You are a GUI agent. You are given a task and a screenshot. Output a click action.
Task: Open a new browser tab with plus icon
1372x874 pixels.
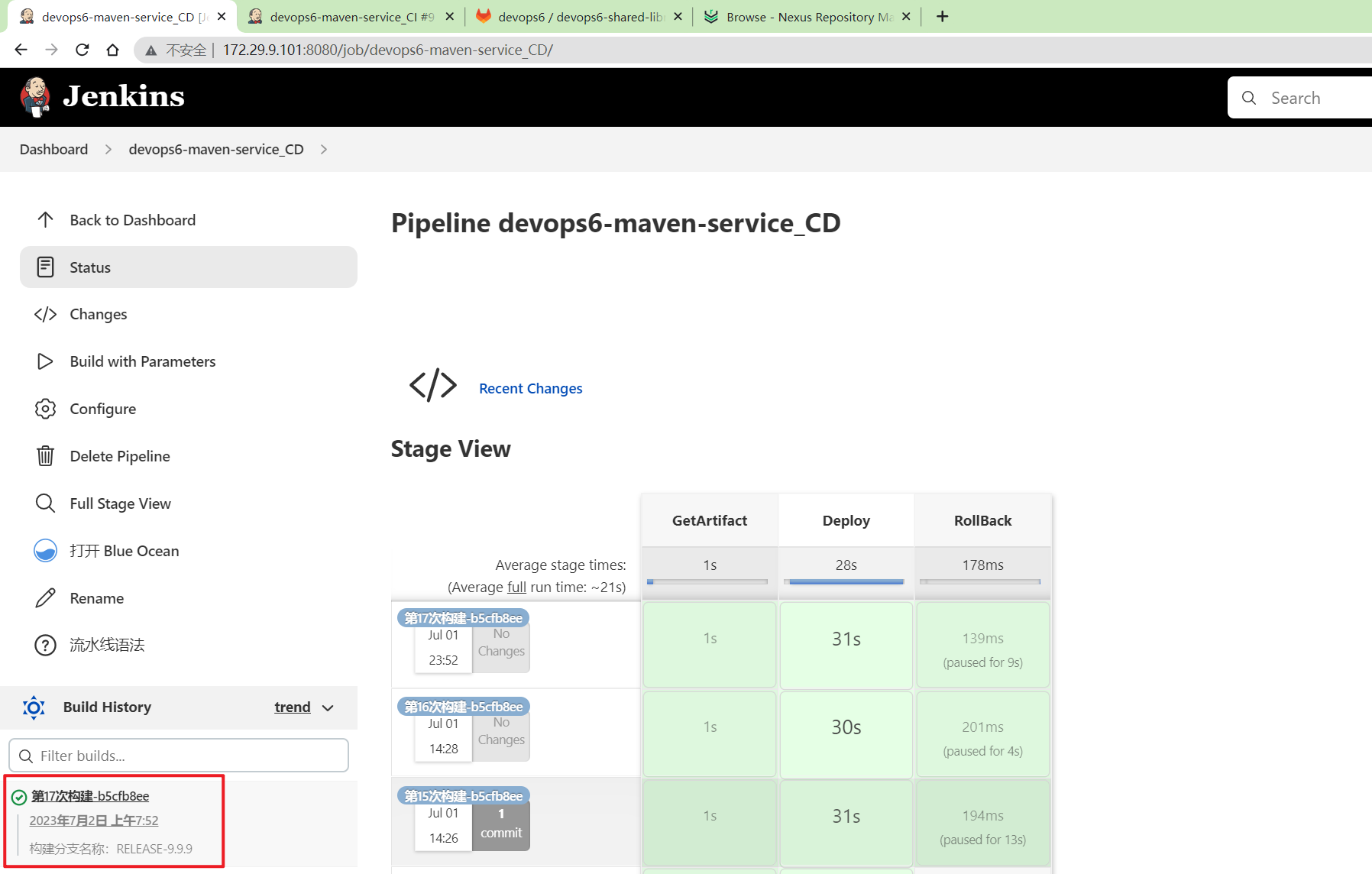click(943, 16)
